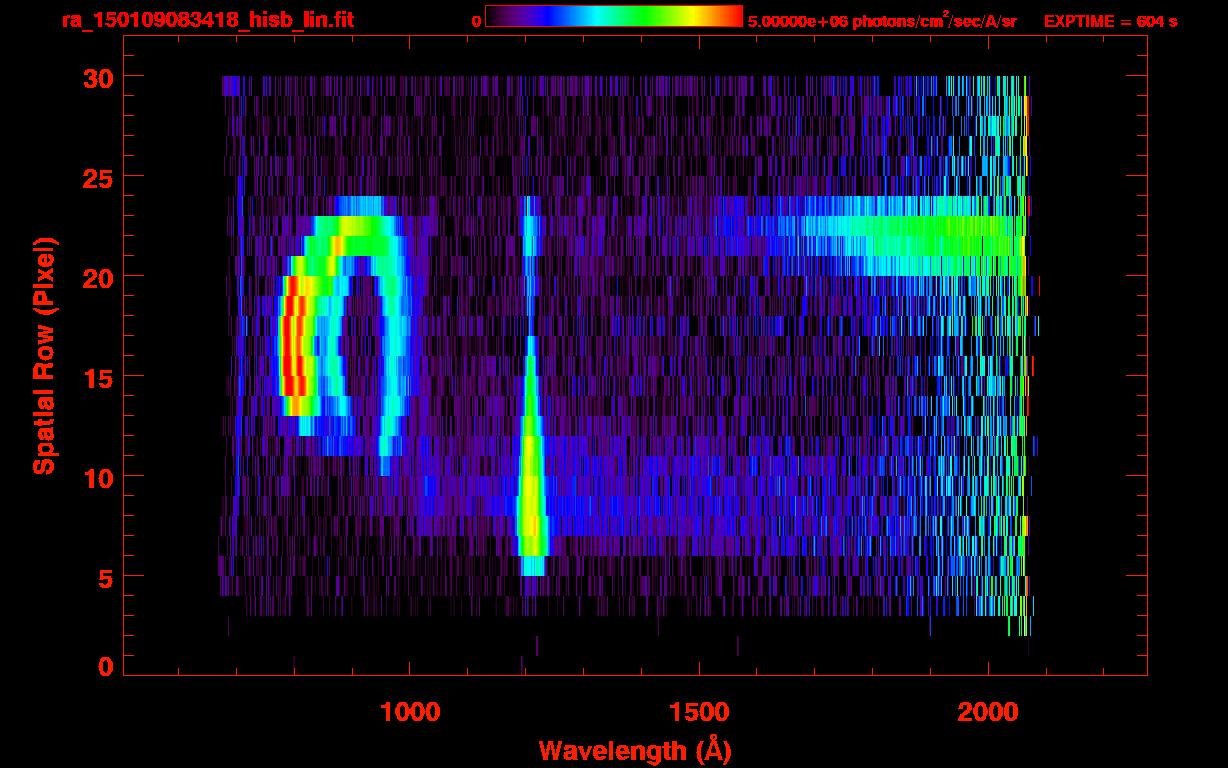Click the Spatial Row (Pixel) axis label
The height and width of the screenshot is (768, 1228).
click(45, 356)
